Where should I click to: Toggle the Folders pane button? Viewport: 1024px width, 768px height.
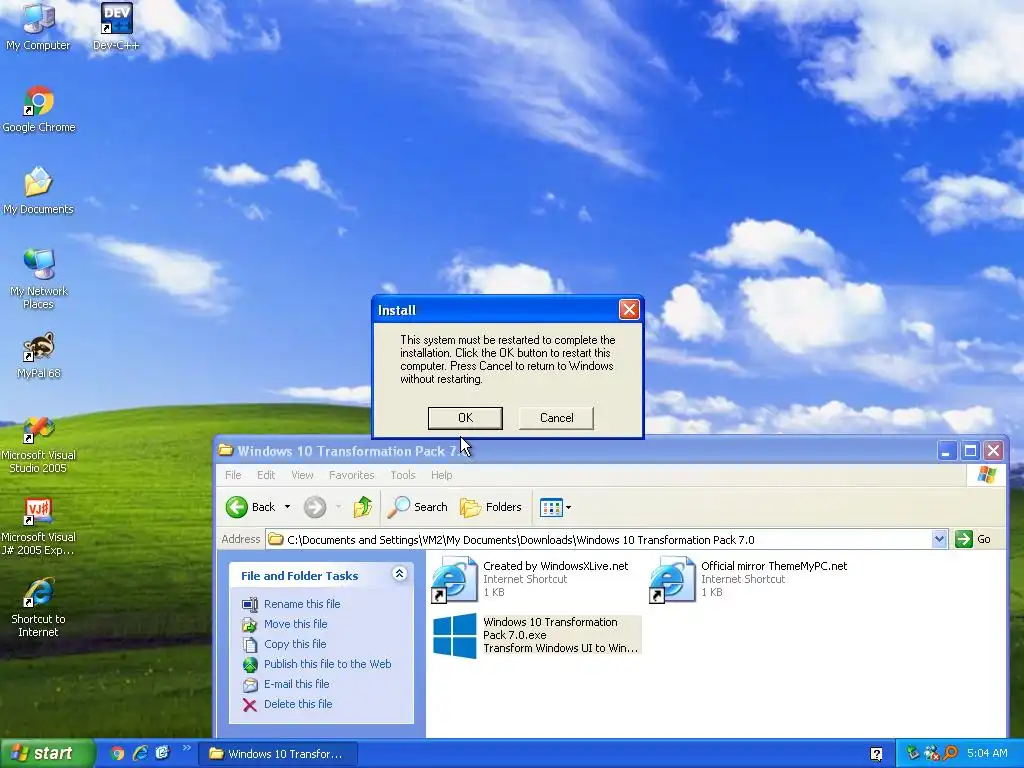click(491, 507)
